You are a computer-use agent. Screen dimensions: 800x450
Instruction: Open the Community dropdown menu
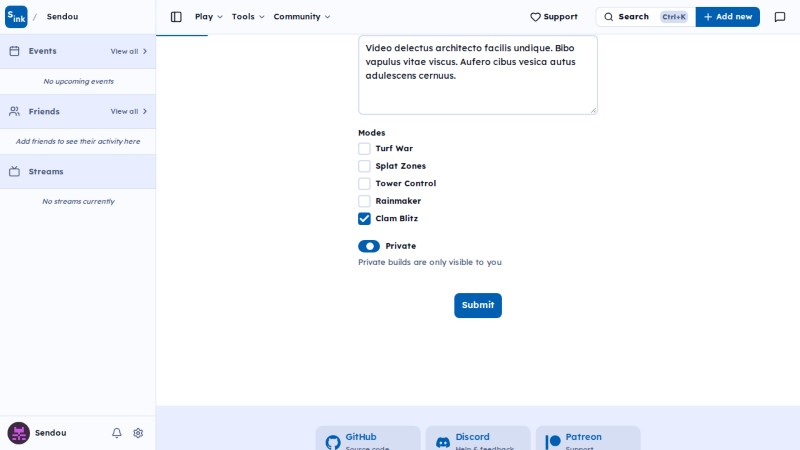pos(302,17)
